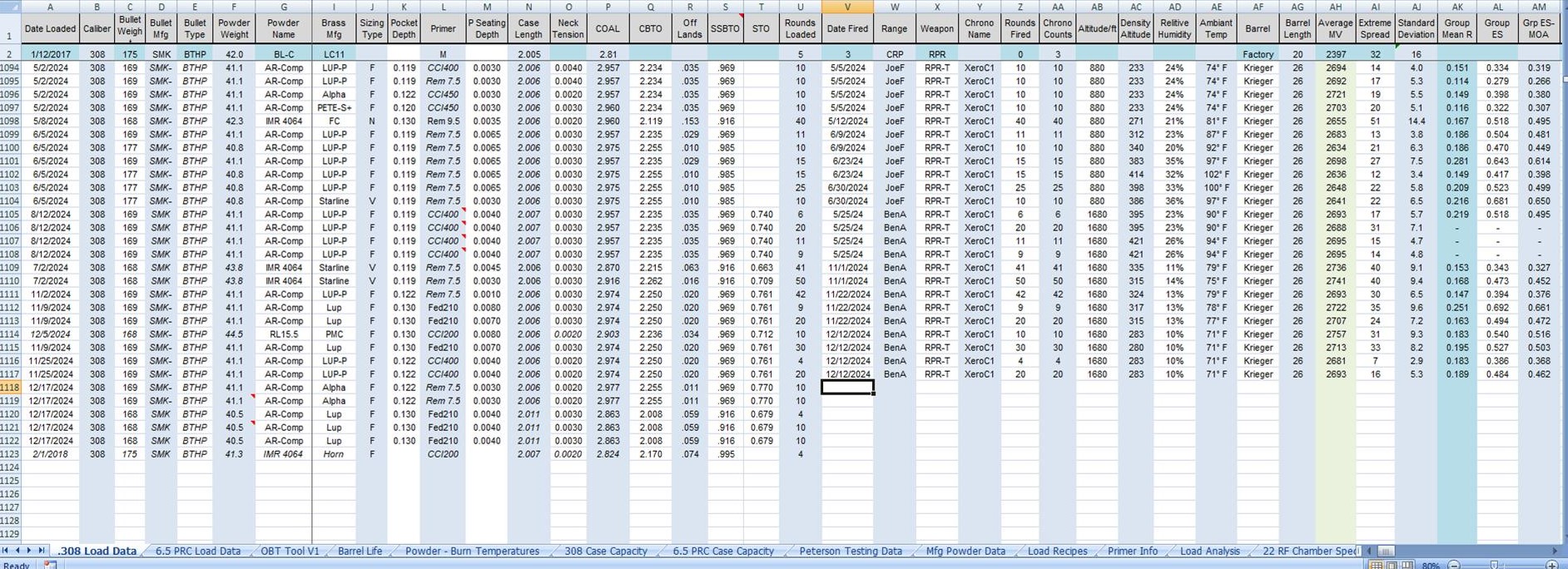Image resolution: width=1568 pixels, height=569 pixels.
Task: Open the OBT Tool V1 sheet
Action: (x=290, y=551)
